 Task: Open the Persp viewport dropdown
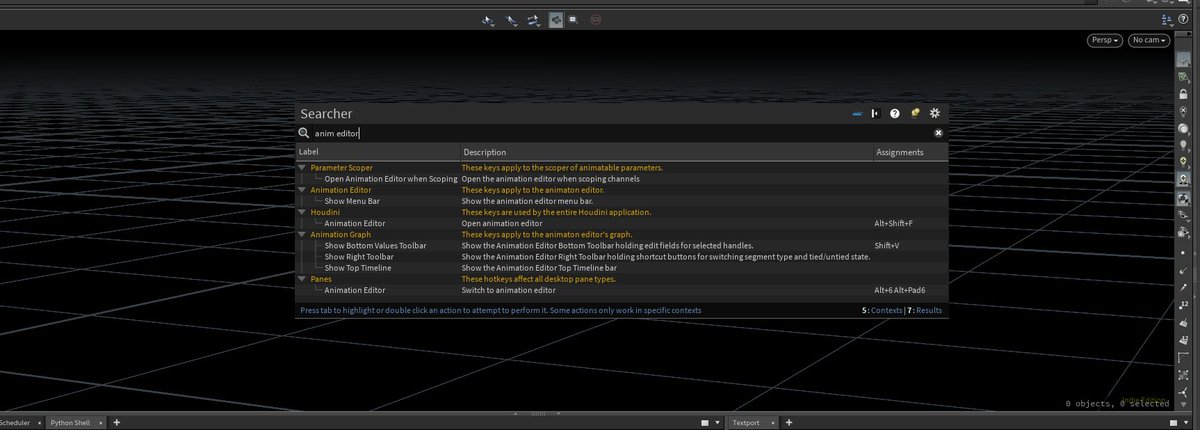1104,41
